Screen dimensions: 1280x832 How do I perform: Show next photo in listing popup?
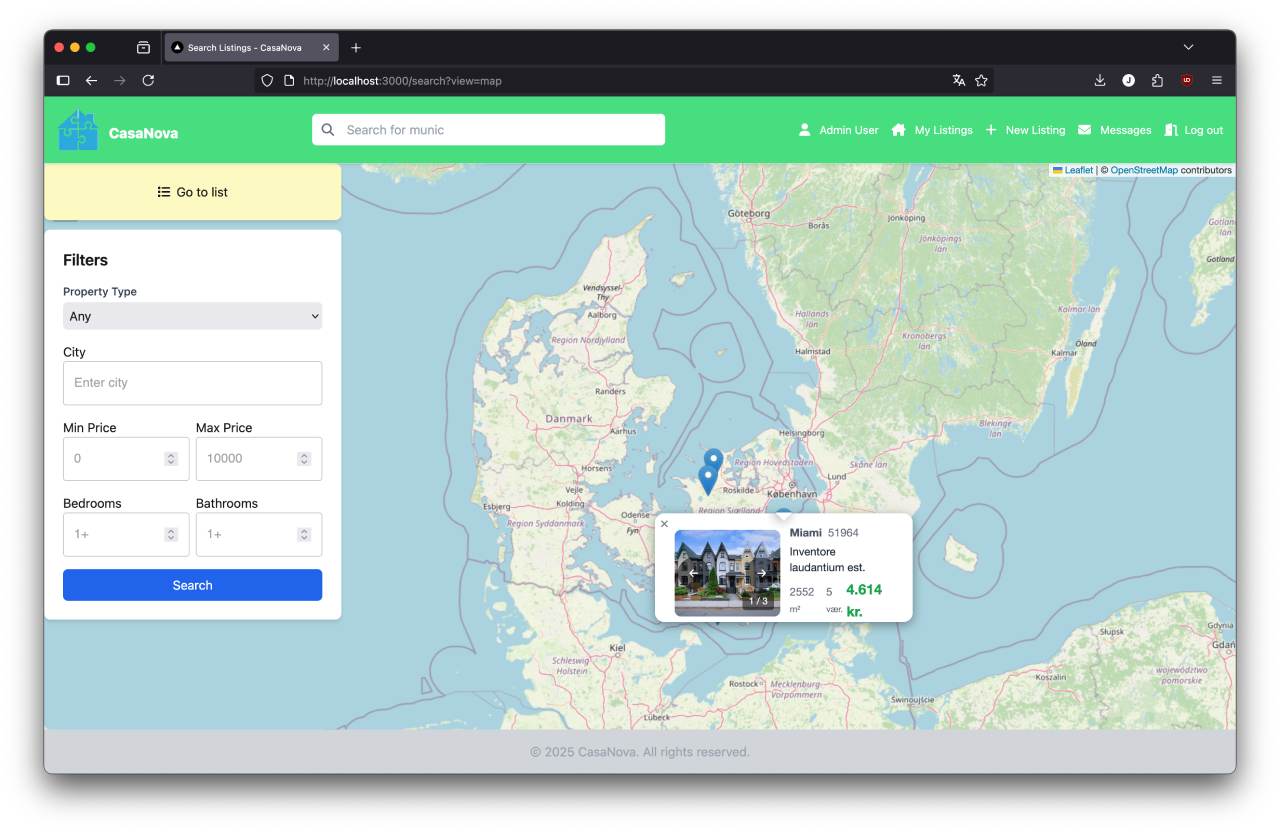coord(762,573)
